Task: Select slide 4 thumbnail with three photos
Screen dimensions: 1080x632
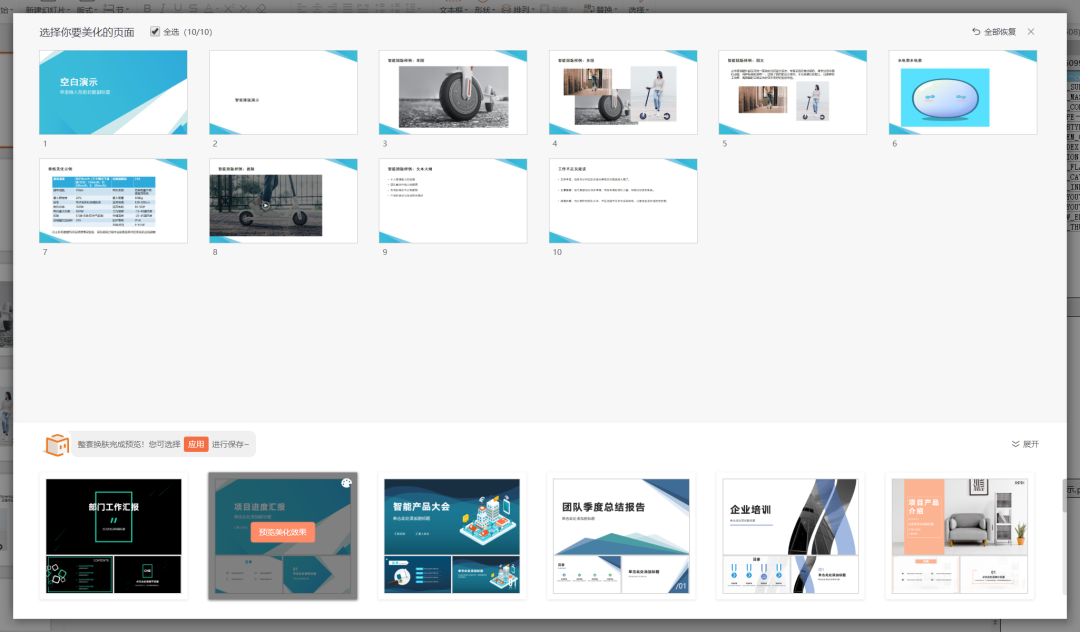Action: click(x=623, y=92)
